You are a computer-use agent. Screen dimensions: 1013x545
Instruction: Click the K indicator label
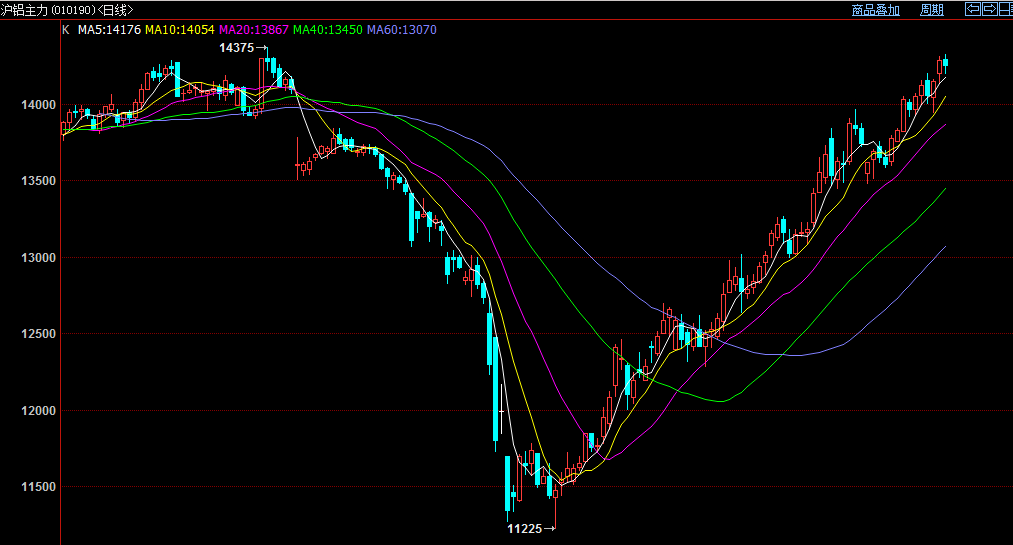click(x=66, y=30)
